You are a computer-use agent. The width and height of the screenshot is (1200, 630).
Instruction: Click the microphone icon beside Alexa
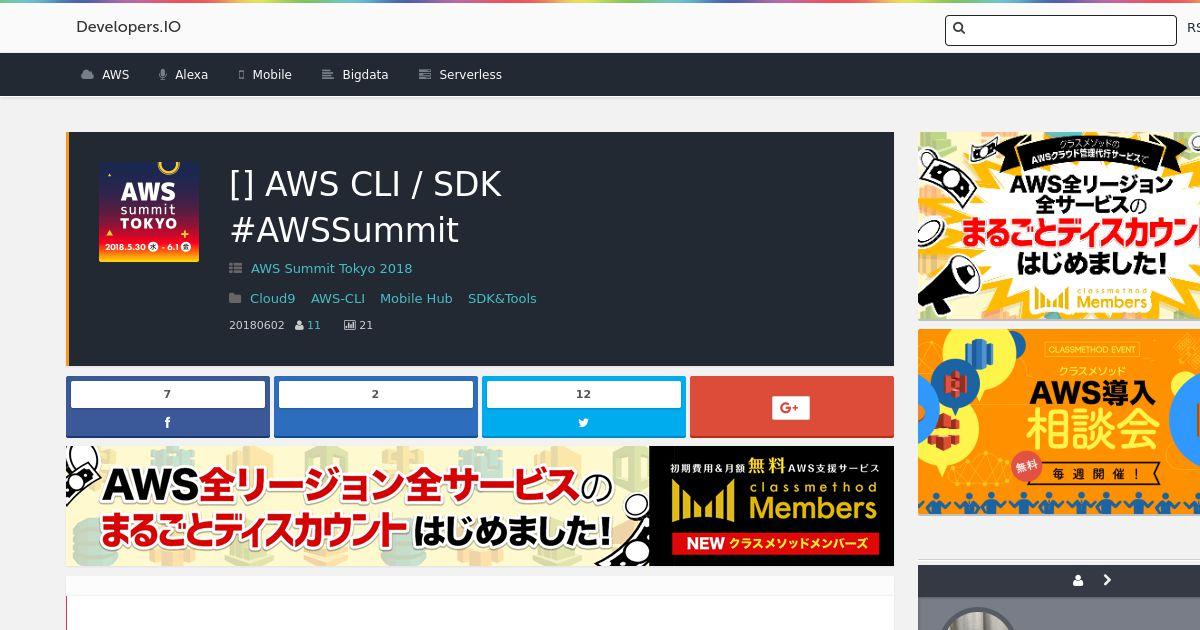163,75
